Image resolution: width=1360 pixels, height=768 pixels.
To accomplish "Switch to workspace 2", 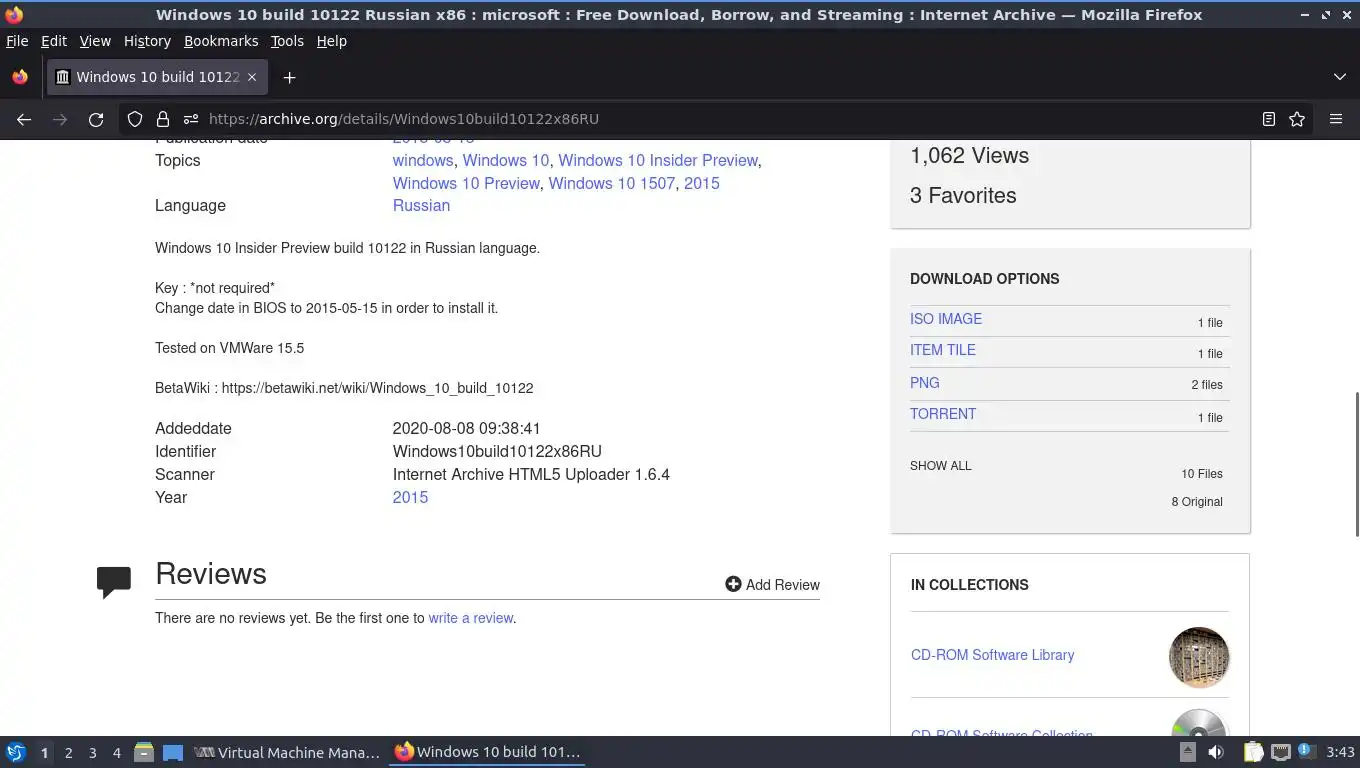I will point(68,753).
